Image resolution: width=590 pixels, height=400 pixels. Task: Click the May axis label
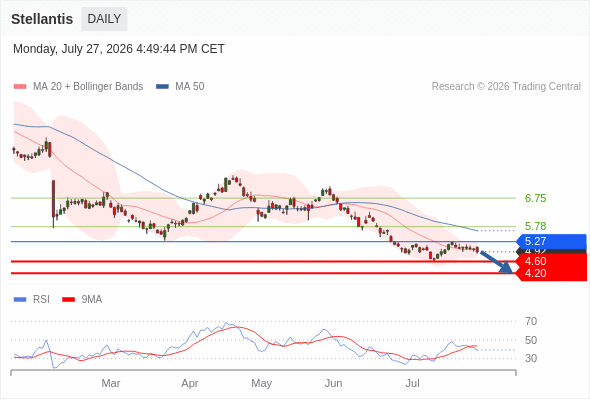click(262, 383)
